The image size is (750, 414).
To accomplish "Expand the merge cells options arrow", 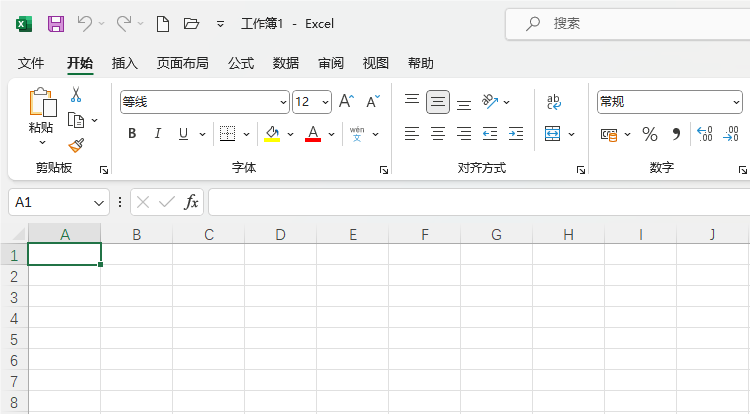I will coord(571,134).
